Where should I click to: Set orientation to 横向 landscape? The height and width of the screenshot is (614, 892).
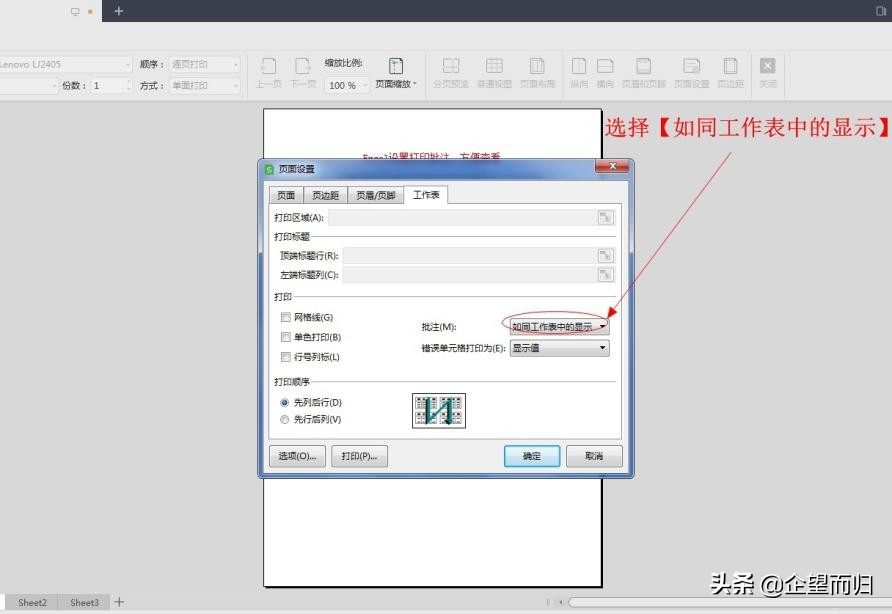[x=607, y=70]
